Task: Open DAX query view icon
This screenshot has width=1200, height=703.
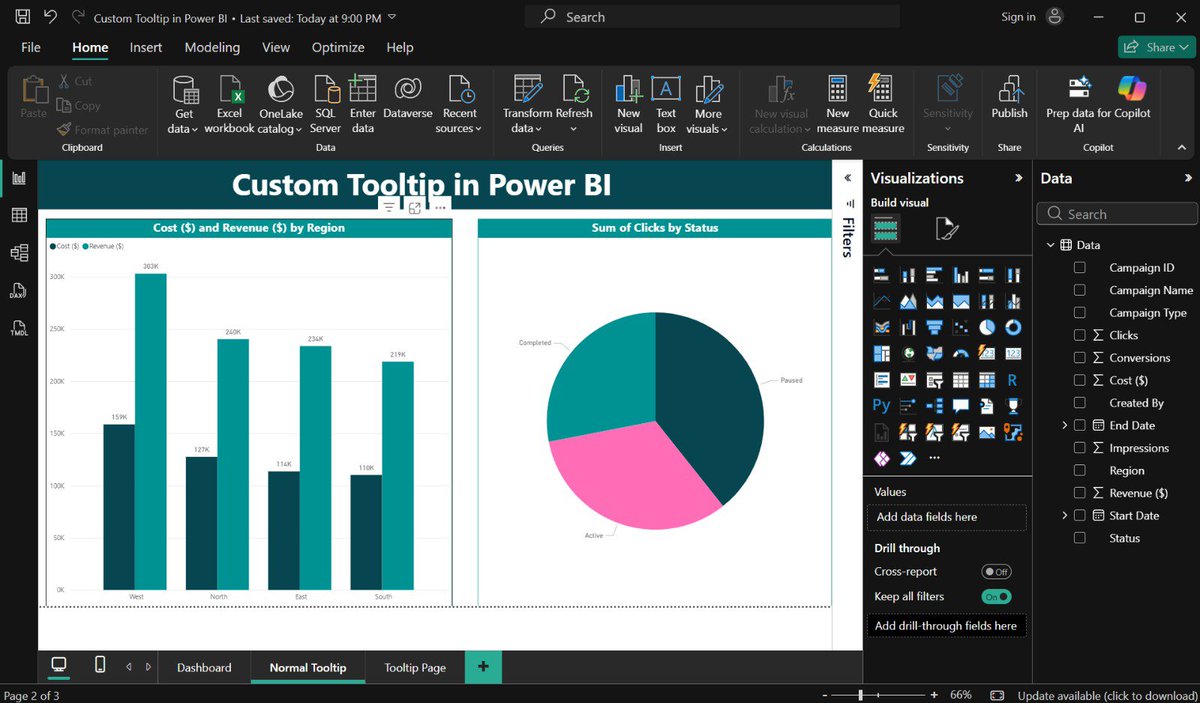Action: [x=18, y=291]
